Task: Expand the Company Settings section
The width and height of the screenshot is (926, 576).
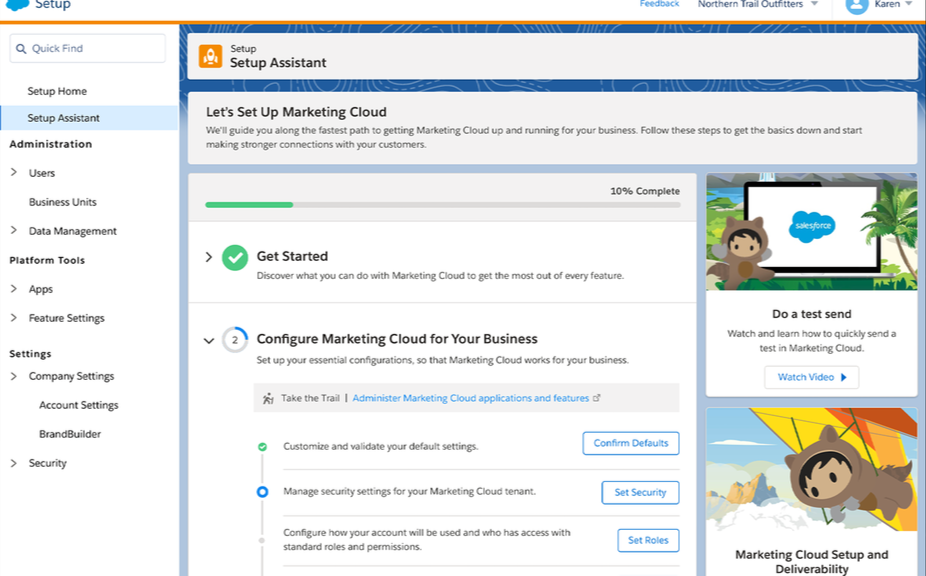Action: pyautogui.click(x=14, y=376)
